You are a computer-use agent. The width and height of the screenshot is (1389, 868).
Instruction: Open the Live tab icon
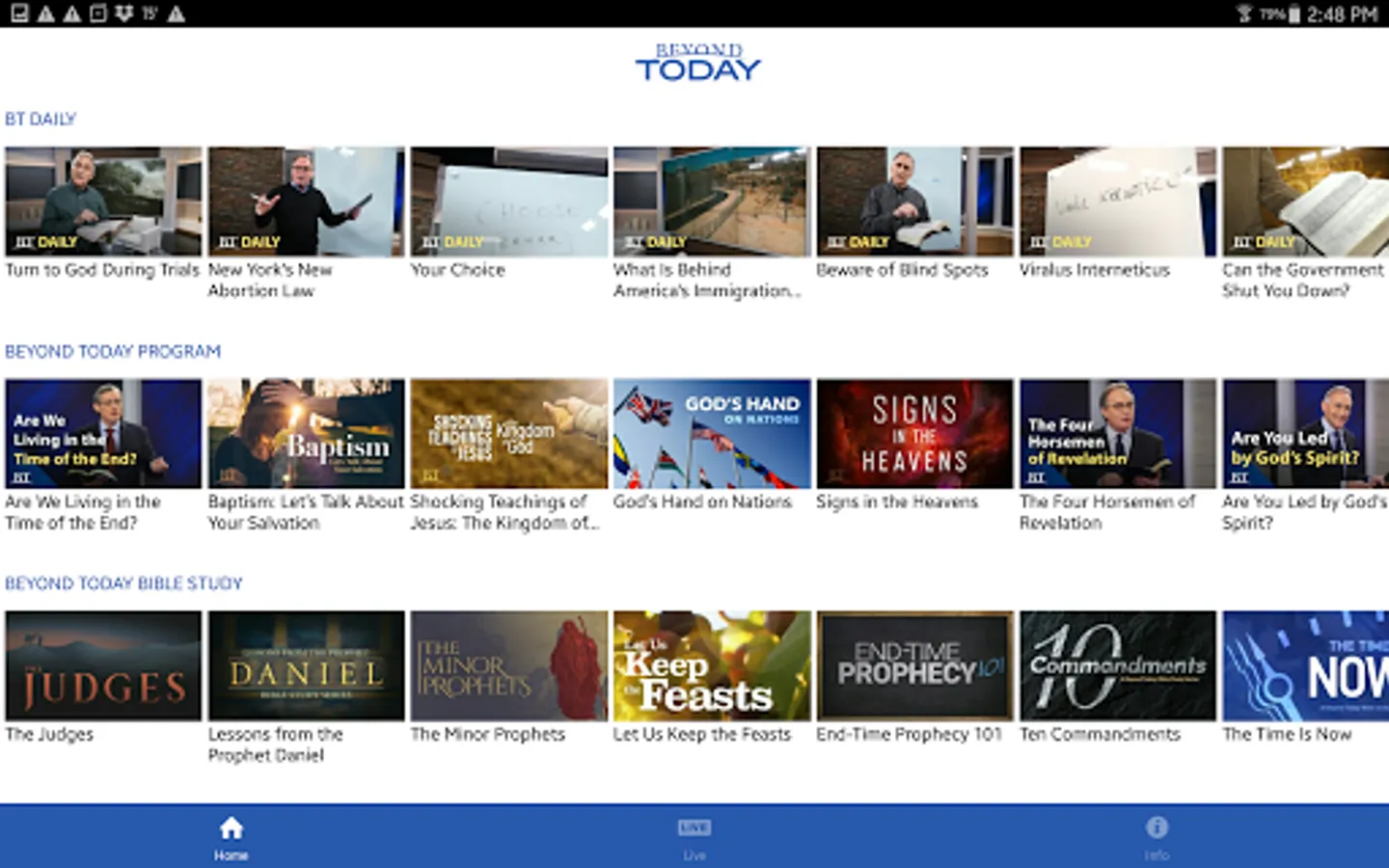point(694,827)
